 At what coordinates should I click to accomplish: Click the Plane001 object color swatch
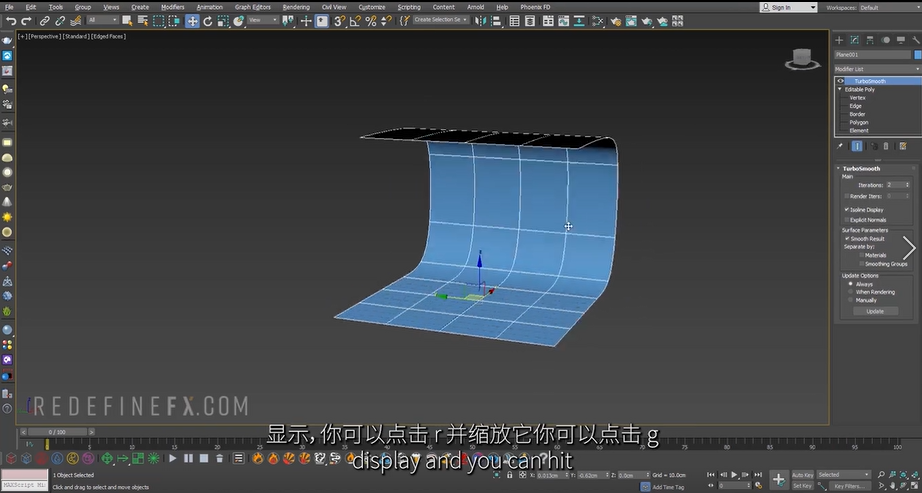[x=917, y=55]
